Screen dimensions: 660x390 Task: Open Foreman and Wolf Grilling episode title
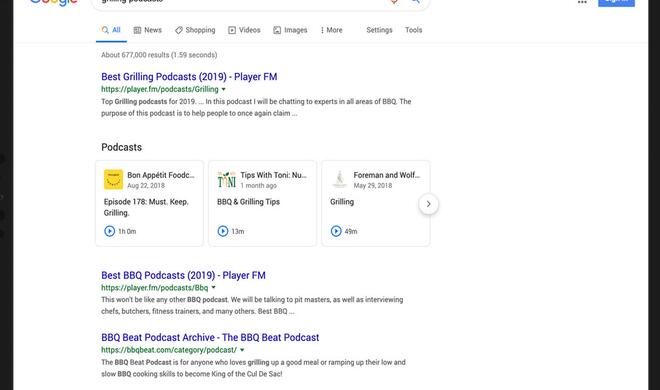click(x=342, y=202)
